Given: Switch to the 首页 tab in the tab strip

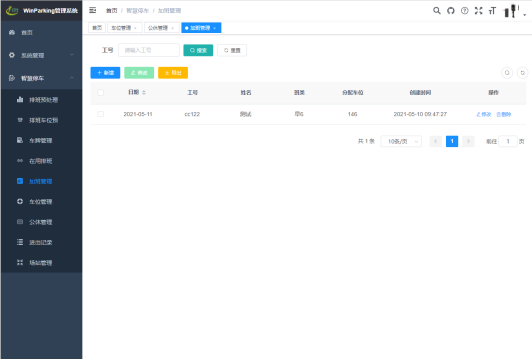Looking at the screenshot, I should 97,28.
